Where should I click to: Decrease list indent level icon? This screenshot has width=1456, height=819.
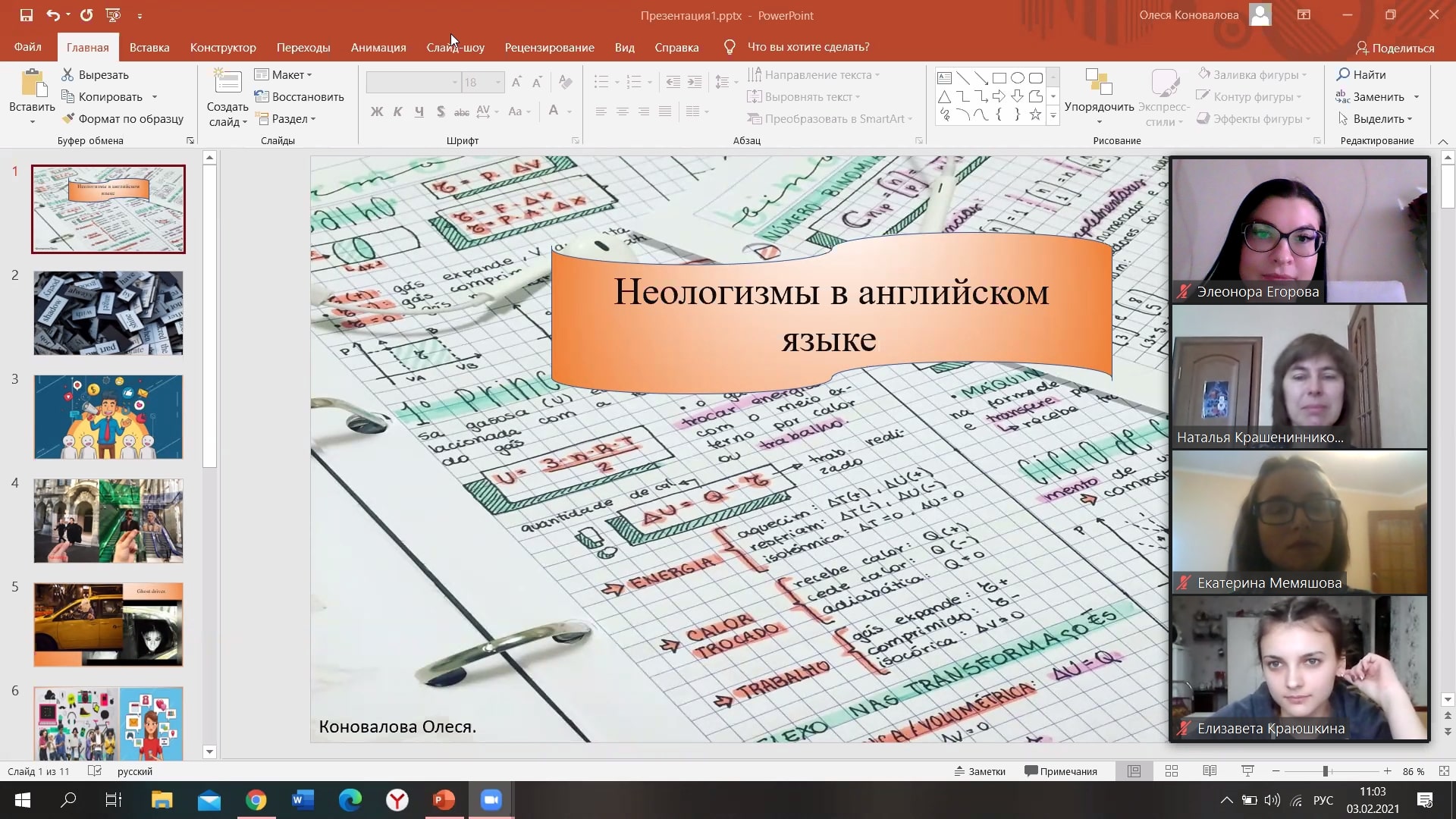click(x=673, y=82)
